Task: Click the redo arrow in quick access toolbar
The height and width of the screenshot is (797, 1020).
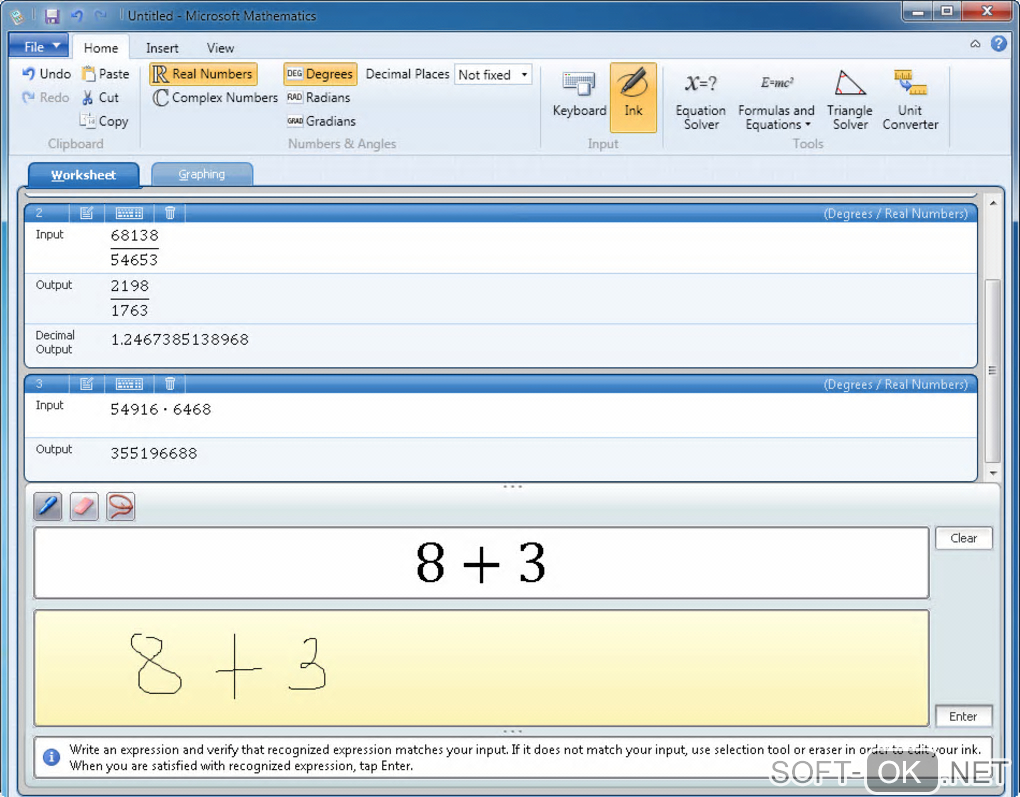Action: 100,15
